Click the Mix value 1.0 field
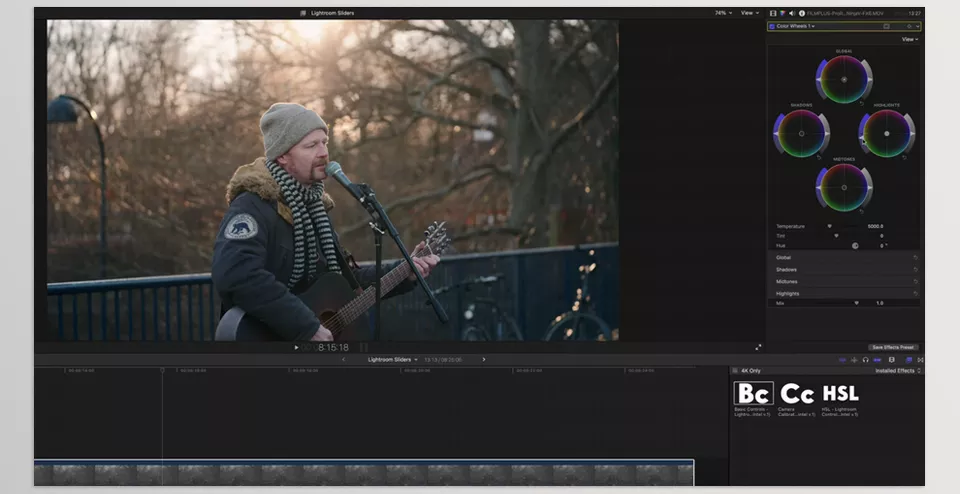The height and width of the screenshot is (494, 960). pyautogui.click(x=880, y=303)
